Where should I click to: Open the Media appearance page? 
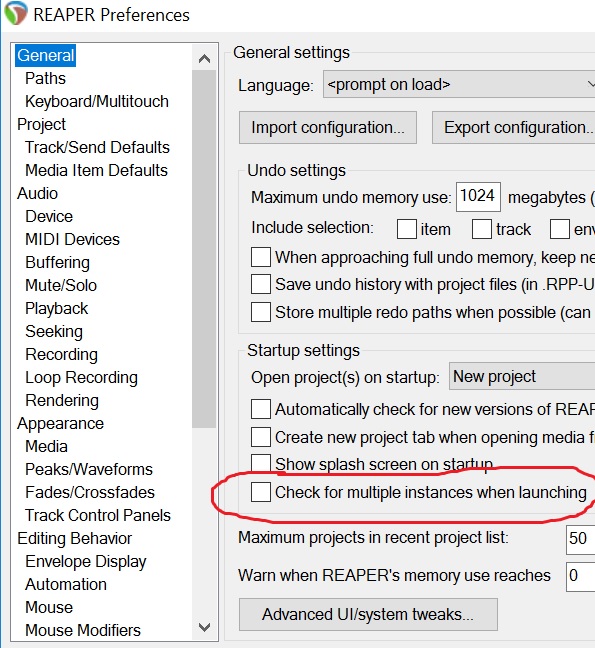point(46,446)
